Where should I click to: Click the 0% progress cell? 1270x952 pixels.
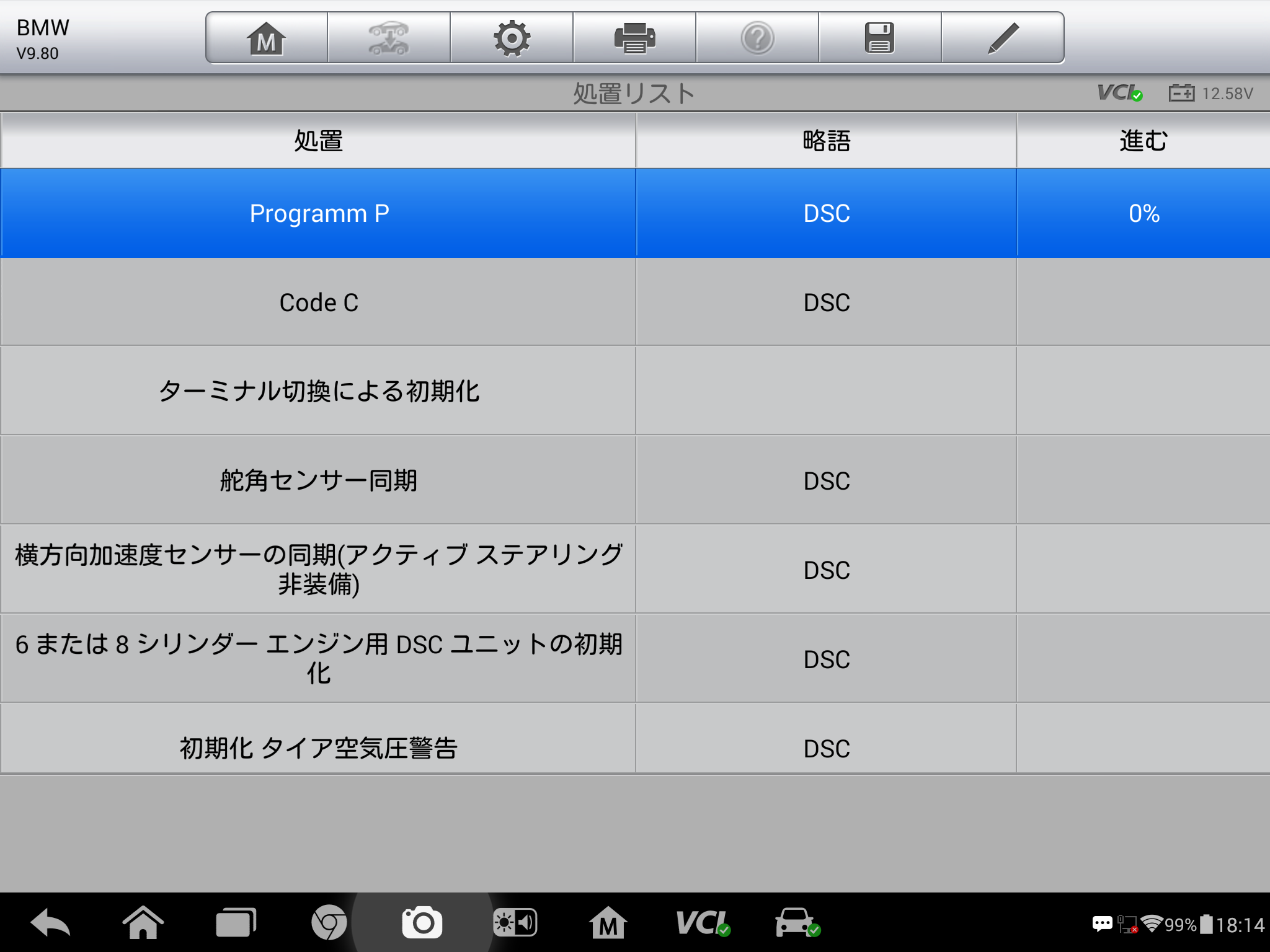[1143, 213]
